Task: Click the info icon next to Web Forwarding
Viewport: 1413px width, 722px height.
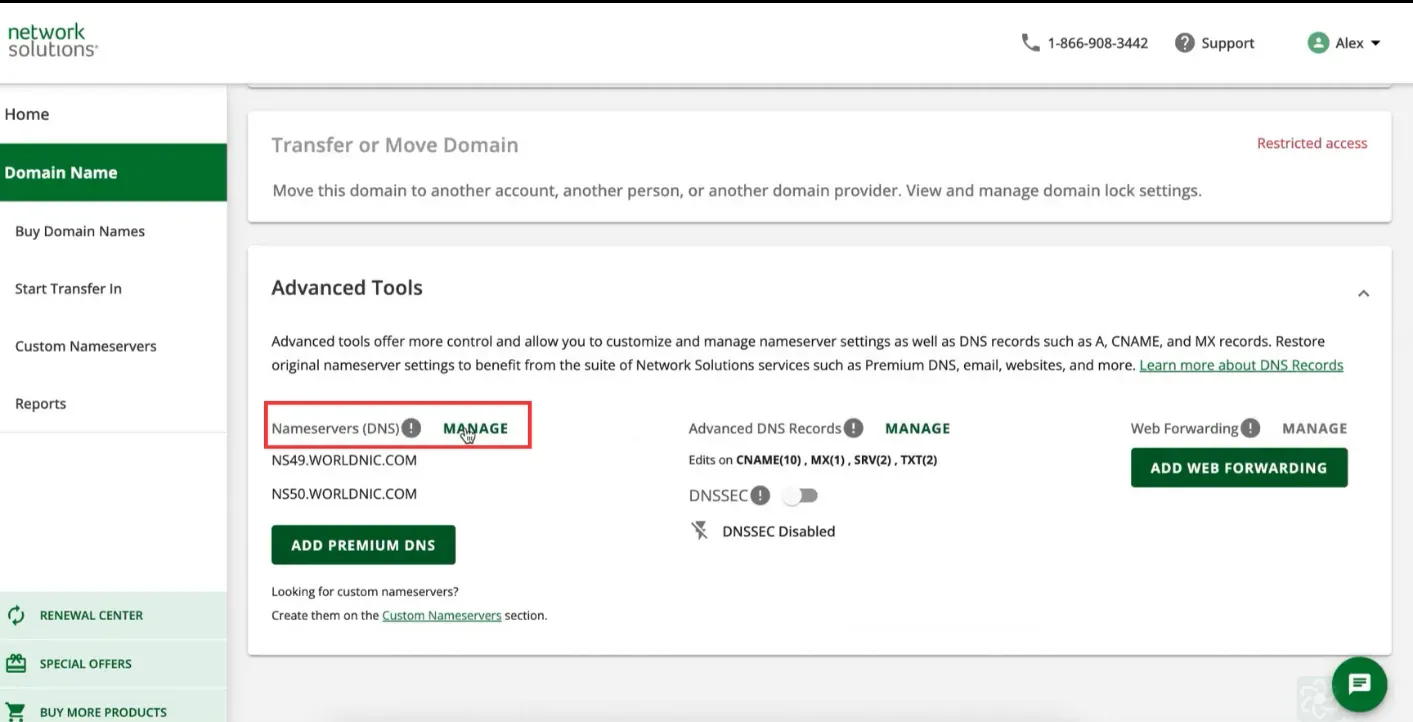Action: (1250, 428)
